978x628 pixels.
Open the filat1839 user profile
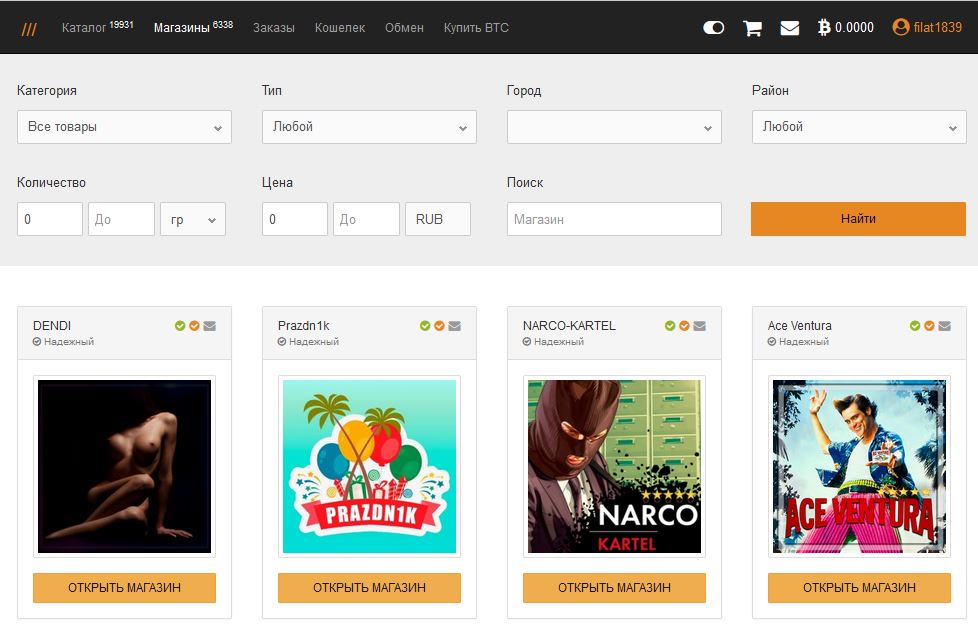point(927,28)
